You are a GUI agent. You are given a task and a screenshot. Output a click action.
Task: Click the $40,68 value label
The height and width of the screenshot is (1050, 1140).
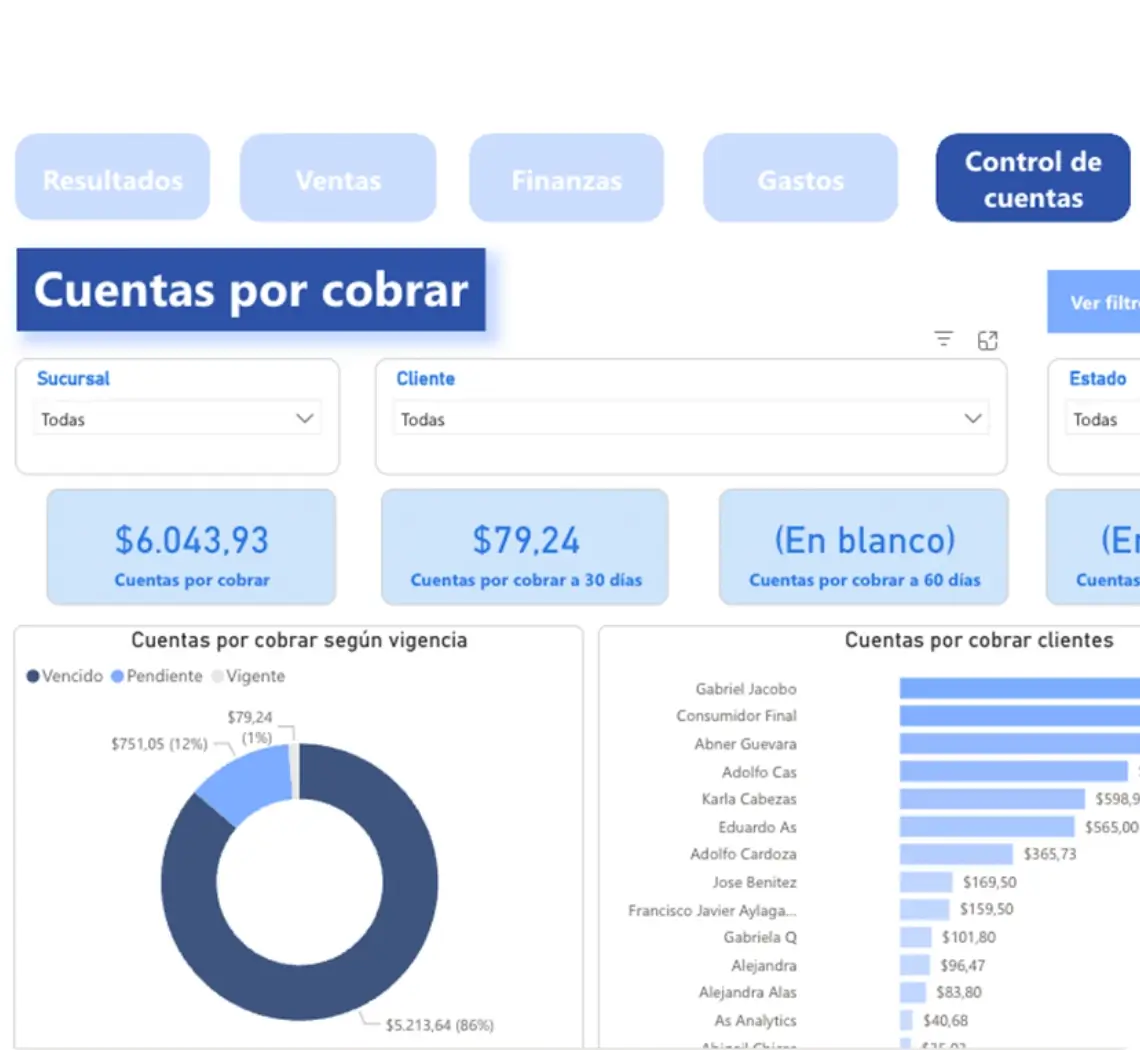945,1021
